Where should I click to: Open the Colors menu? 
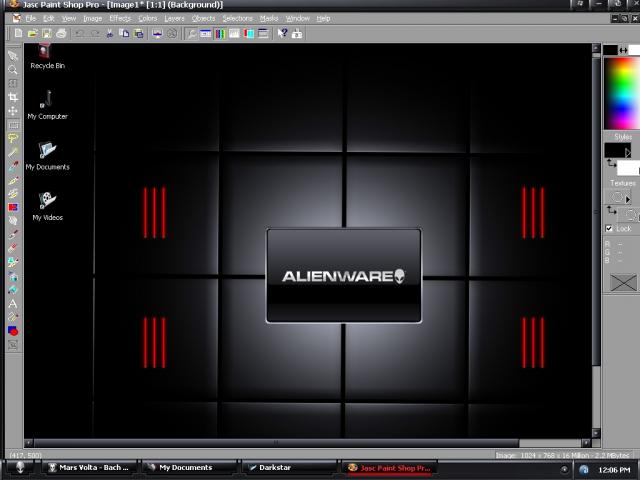click(x=147, y=18)
